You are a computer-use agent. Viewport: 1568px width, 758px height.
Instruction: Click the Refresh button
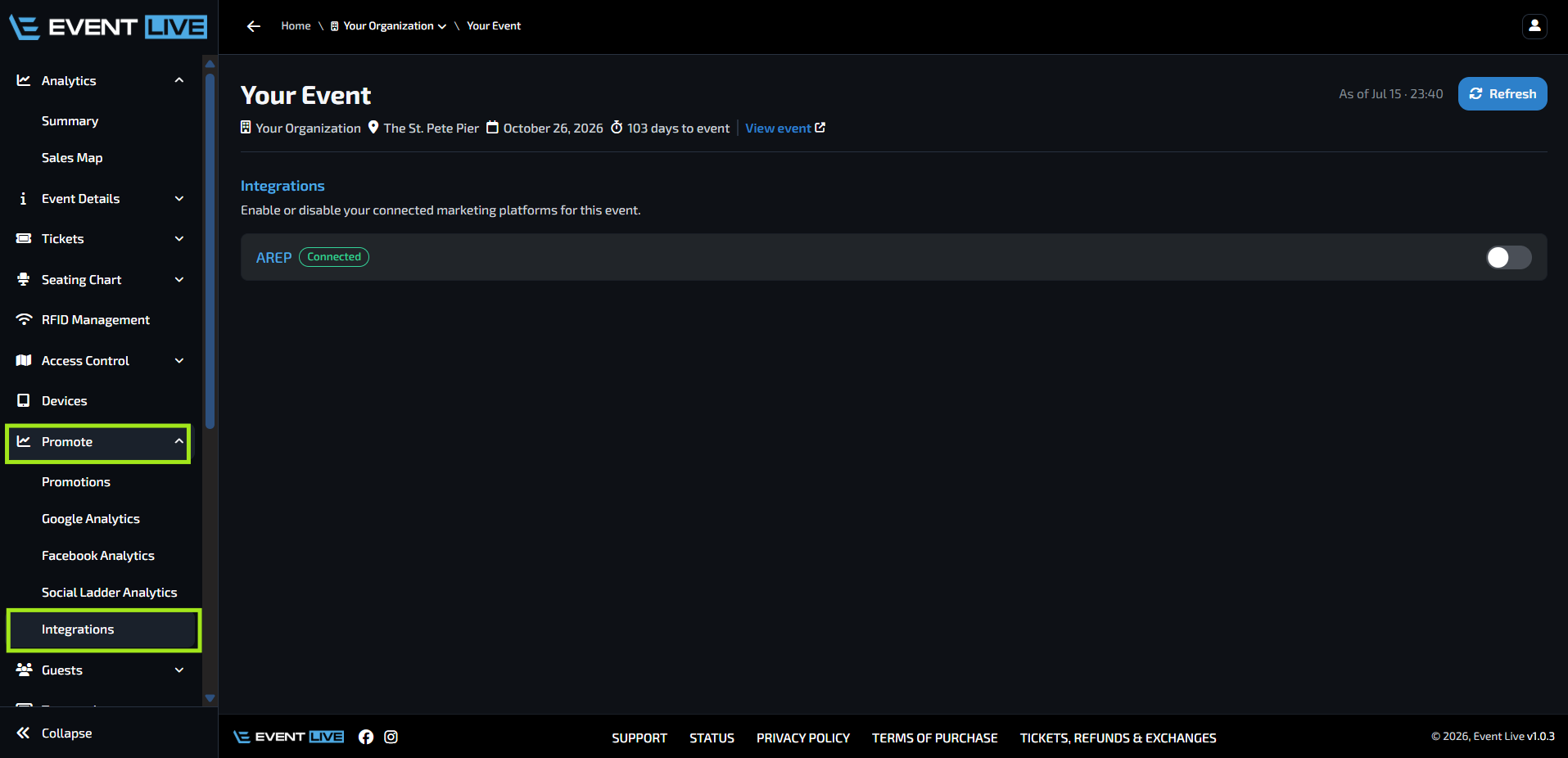[x=1502, y=93]
